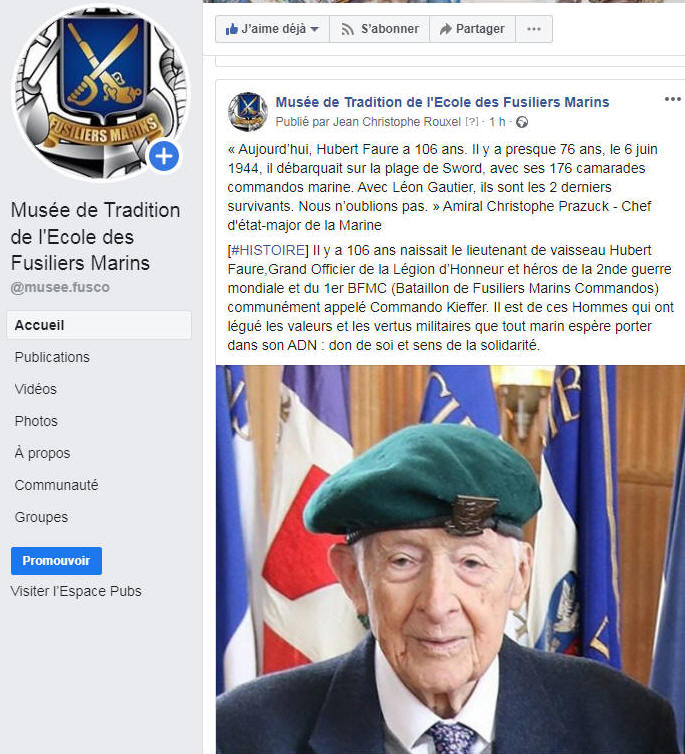Select the Accueil menu item
The width and height of the screenshot is (685, 754).
(x=99, y=325)
